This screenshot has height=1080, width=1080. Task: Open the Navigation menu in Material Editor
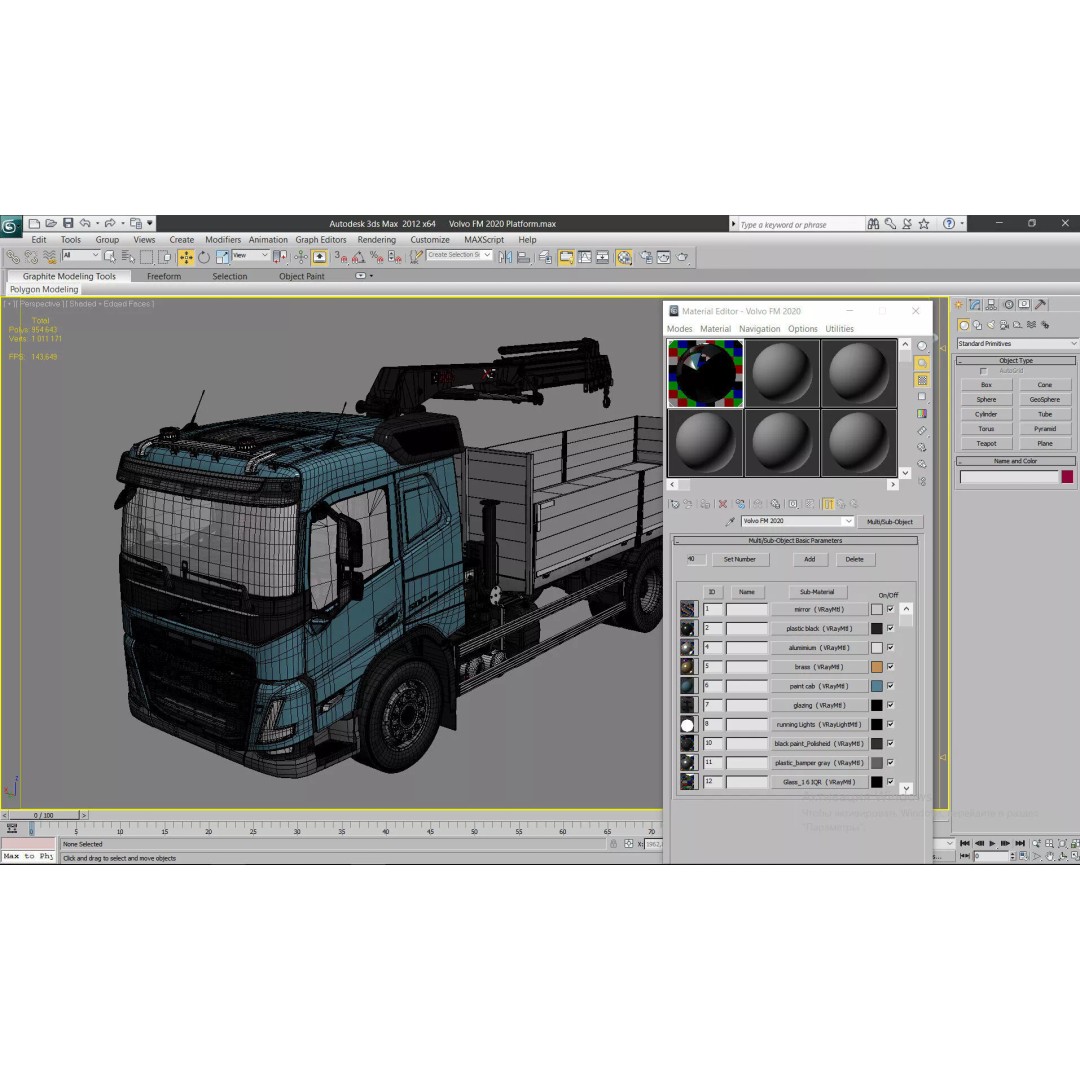(759, 329)
